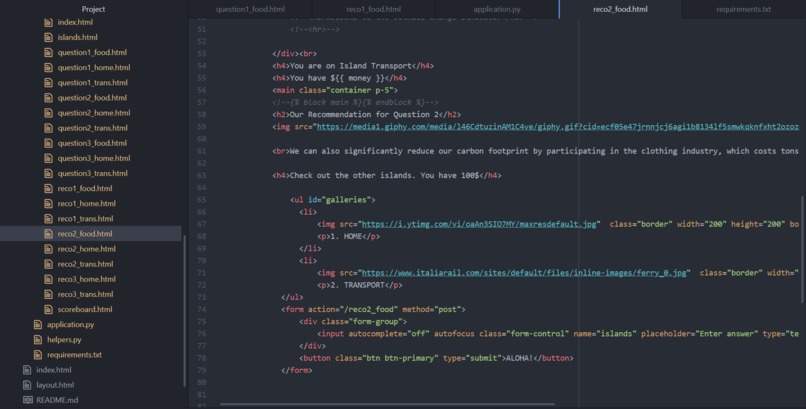Click the file icon beside question1_food.html
This screenshot has width=806, height=409.
pos(48,52)
